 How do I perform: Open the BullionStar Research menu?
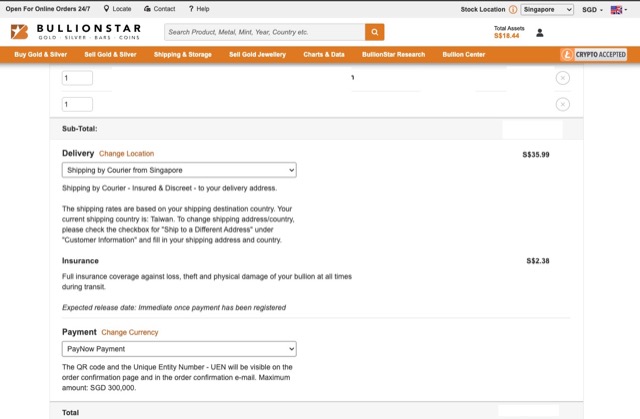[x=393, y=54]
